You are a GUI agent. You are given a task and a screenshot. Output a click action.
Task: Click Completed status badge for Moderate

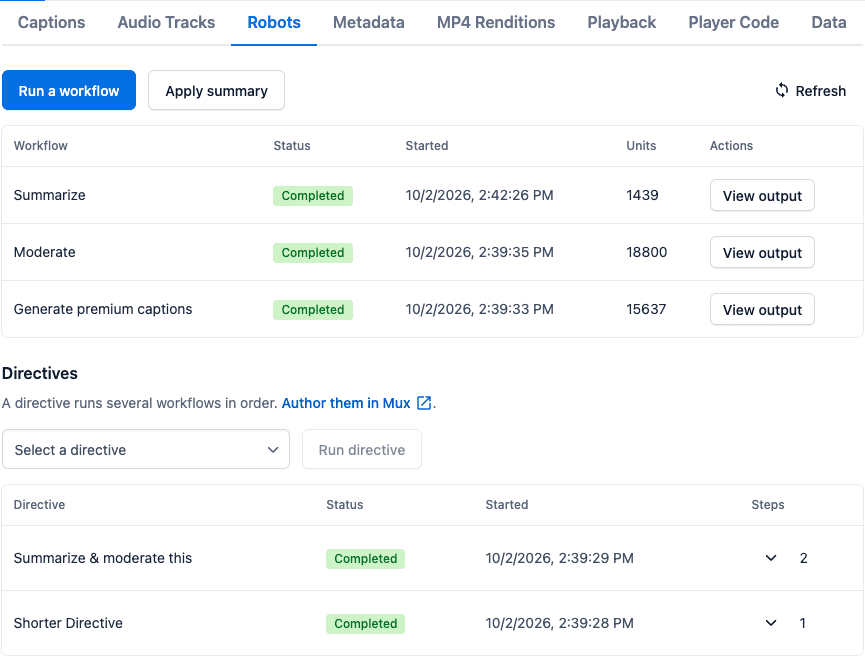(x=313, y=253)
